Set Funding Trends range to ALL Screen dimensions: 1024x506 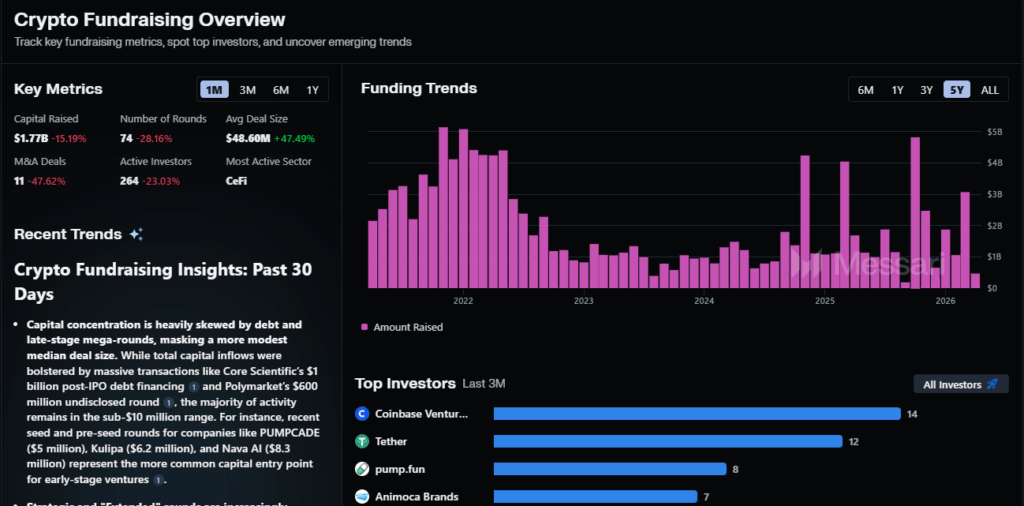coord(989,90)
